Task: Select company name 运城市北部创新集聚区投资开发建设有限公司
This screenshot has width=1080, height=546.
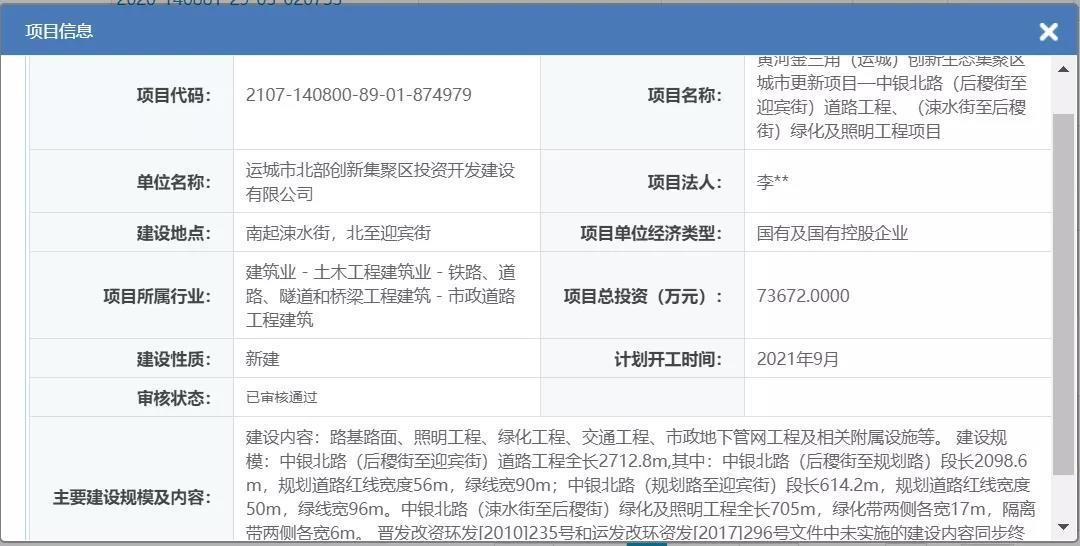Action: click(x=380, y=182)
